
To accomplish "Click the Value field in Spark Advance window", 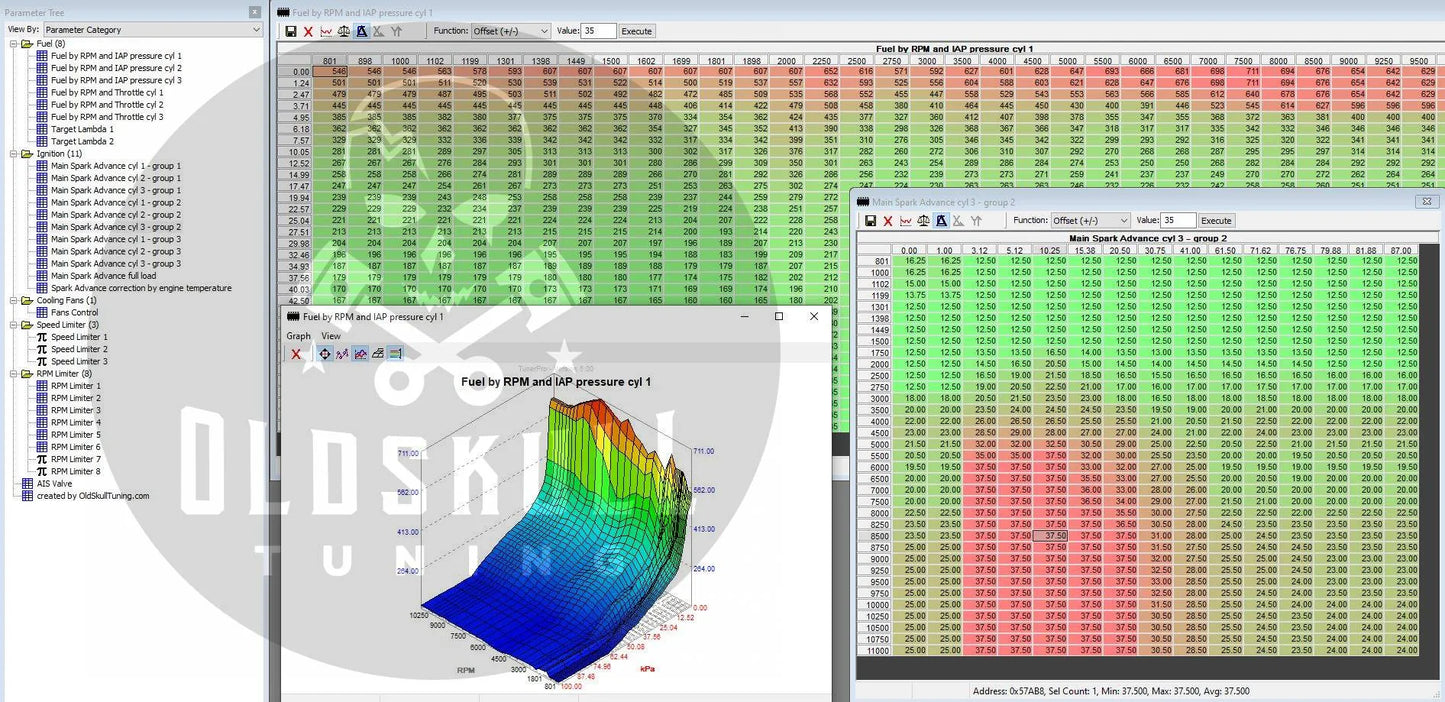I will [1177, 220].
